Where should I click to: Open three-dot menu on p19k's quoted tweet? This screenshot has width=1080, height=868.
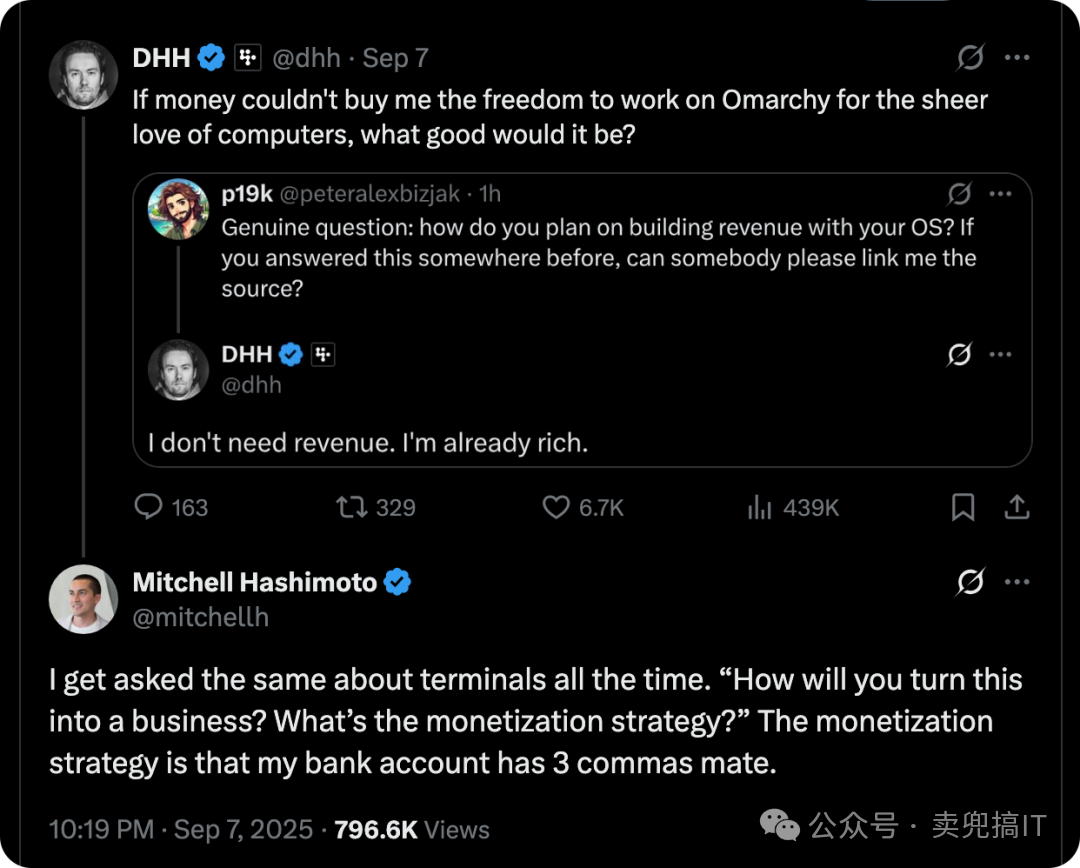[x=1000, y=194]
